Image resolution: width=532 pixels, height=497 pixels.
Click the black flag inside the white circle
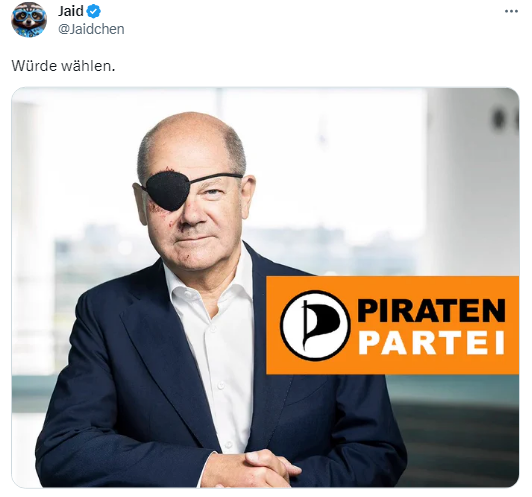(319, 324)
